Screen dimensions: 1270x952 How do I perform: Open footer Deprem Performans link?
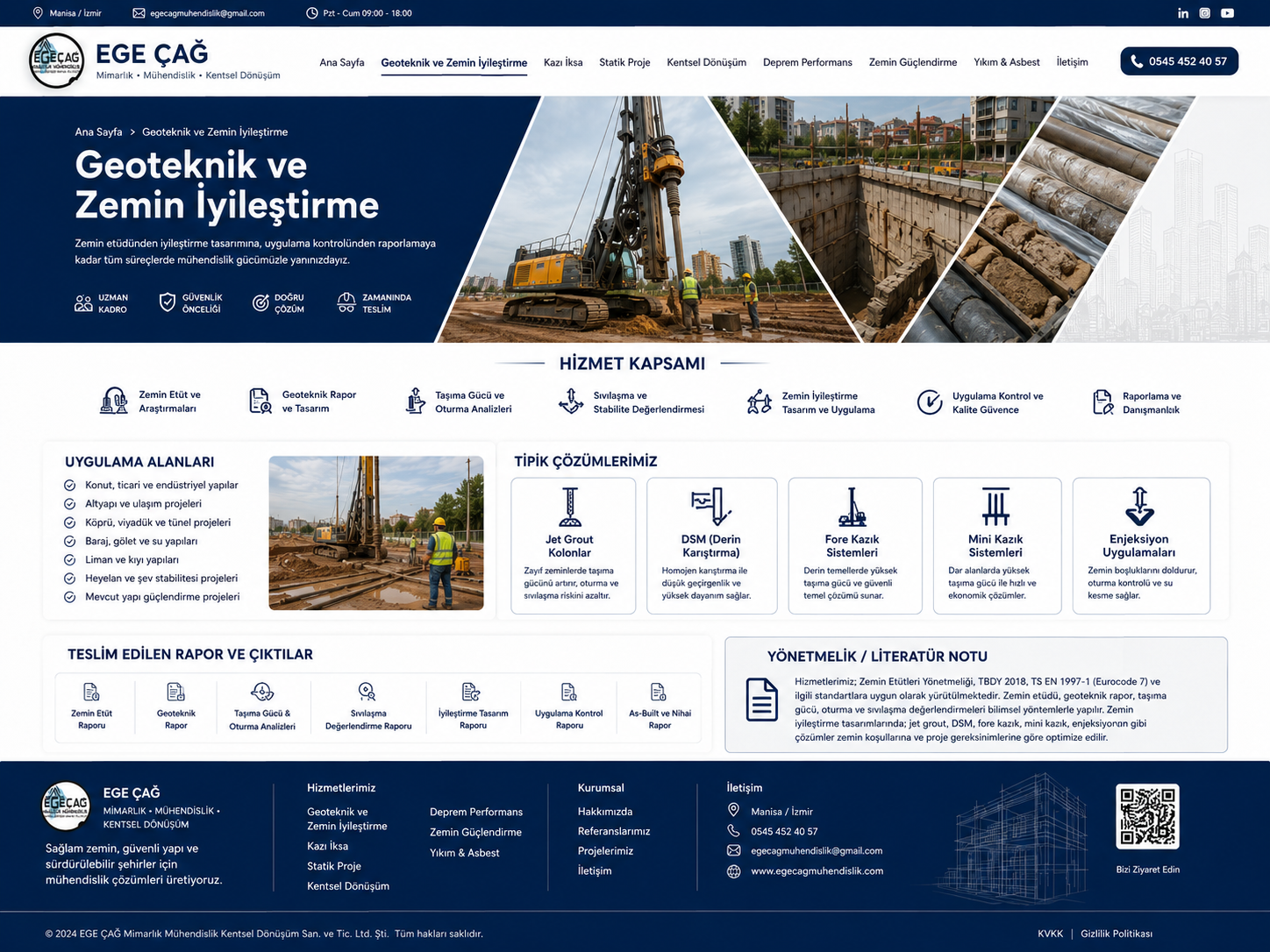pos(476,812)
